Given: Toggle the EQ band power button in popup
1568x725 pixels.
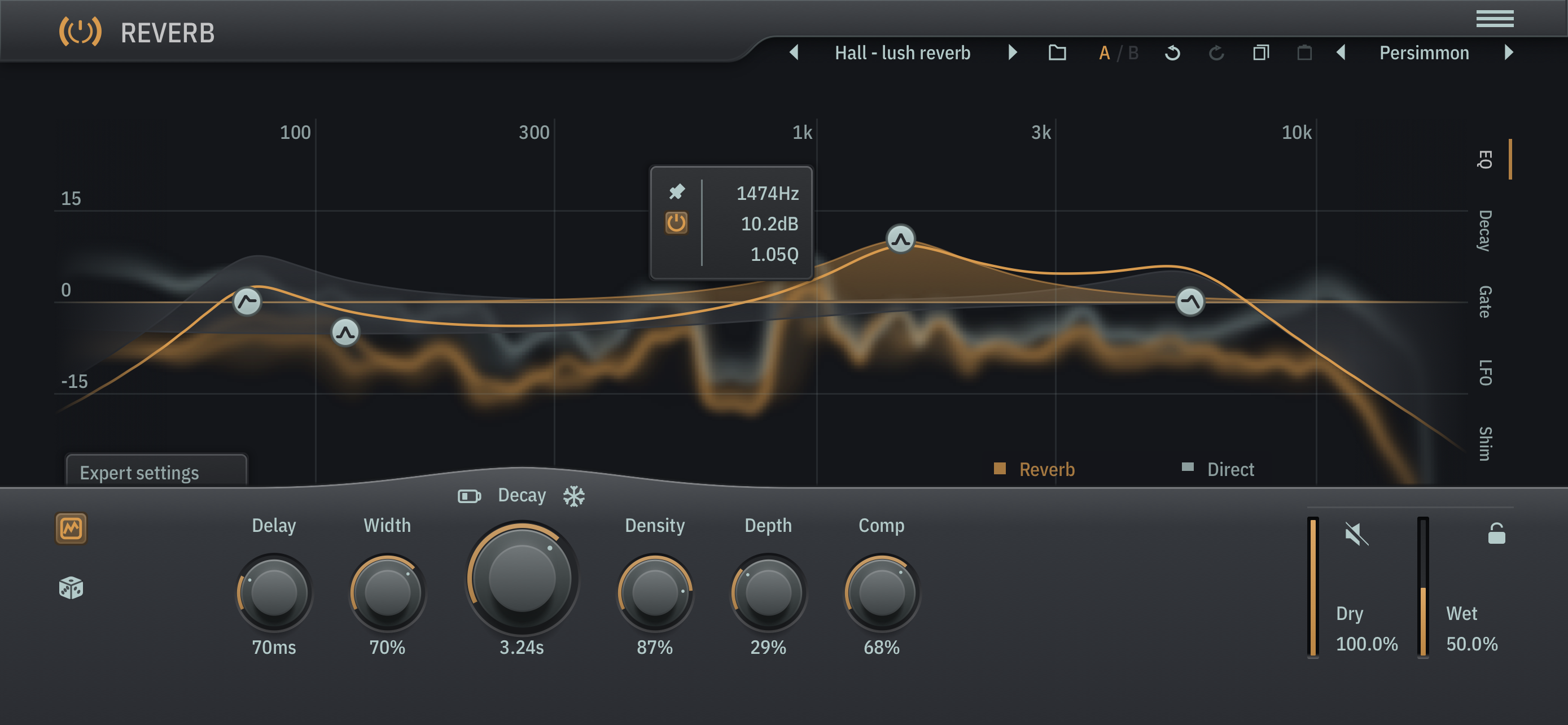Looking at the screenshot, I should (676, 223).
